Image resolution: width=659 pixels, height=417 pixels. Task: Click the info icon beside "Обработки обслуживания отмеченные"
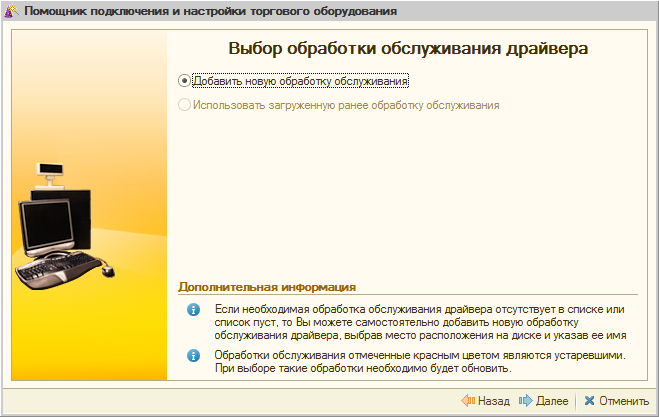(x=193, y=356)
